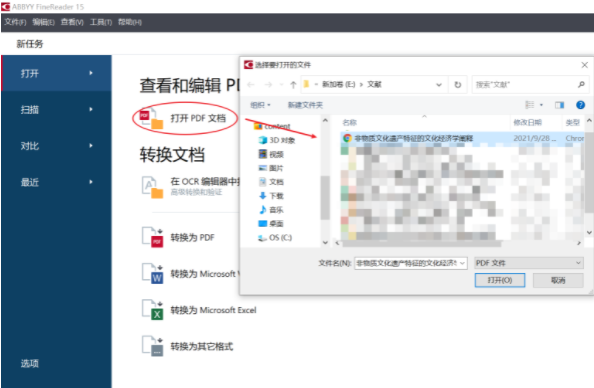Sort by 修改日期 column header
The image size is (594, 388).
click(527, 122)
